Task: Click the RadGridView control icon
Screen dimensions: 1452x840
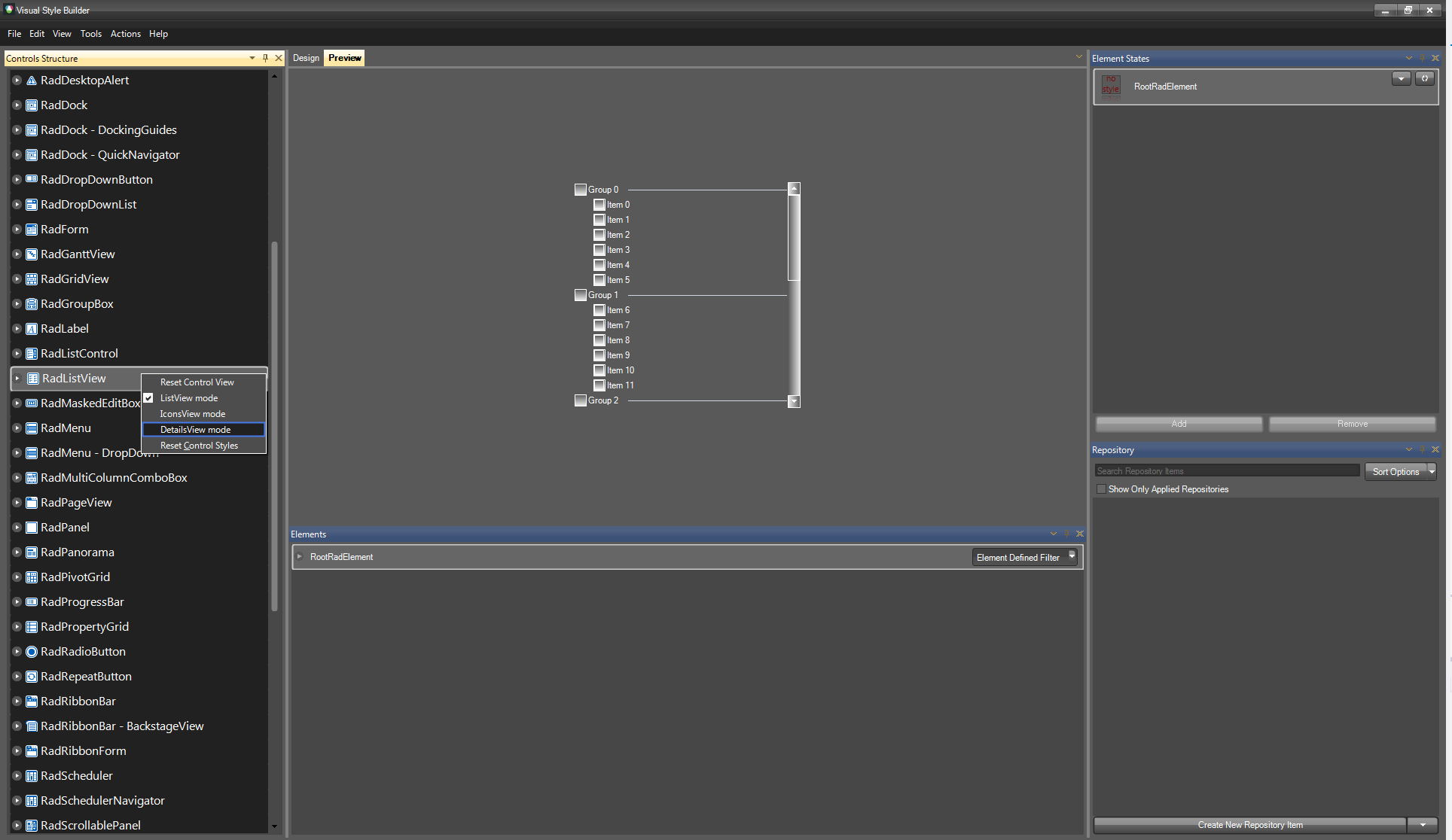Action: (32, 279)
